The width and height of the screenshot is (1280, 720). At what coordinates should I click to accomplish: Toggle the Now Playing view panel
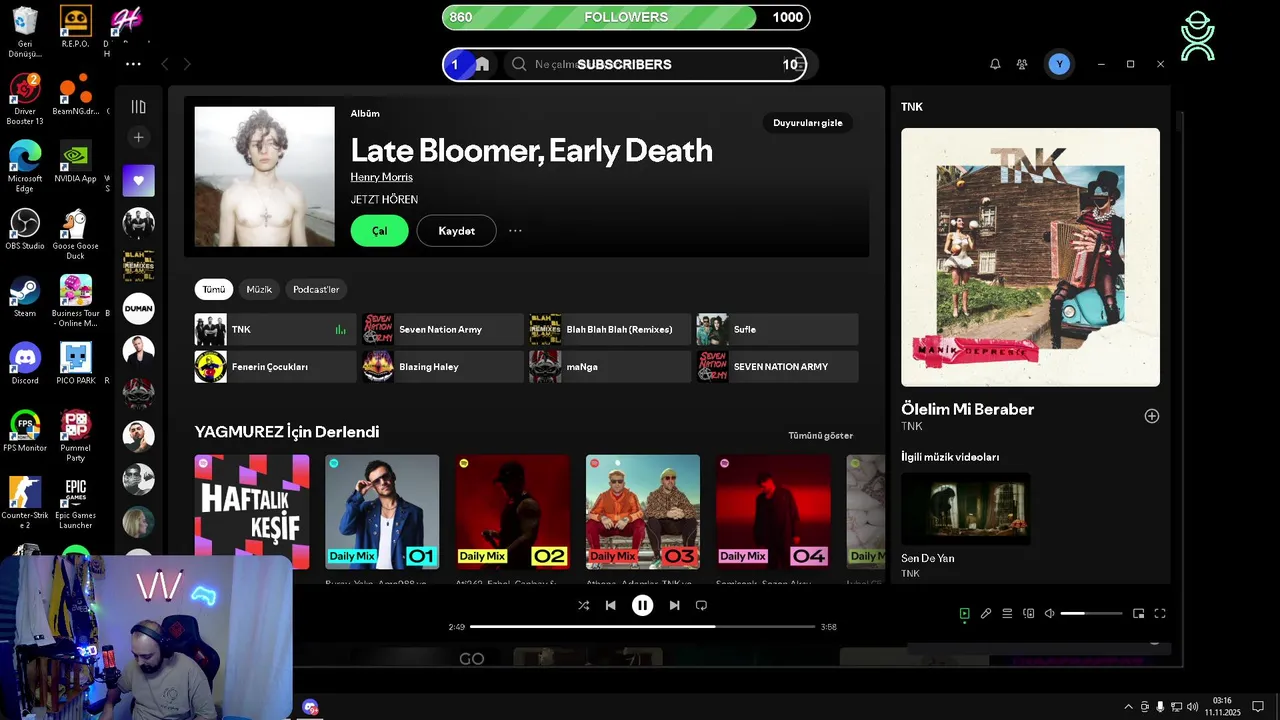(964, 613)
